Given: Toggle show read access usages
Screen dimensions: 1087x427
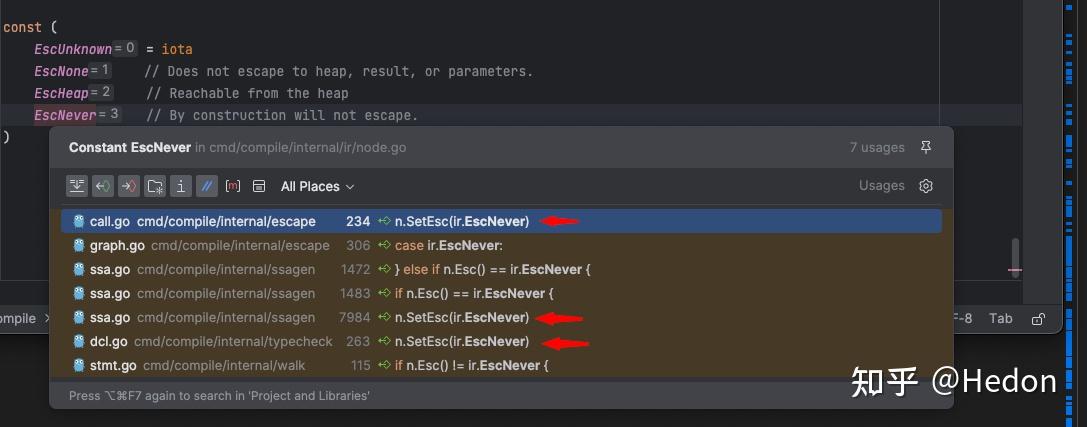Looking at the screenshot, I should [x=103, y=186].
